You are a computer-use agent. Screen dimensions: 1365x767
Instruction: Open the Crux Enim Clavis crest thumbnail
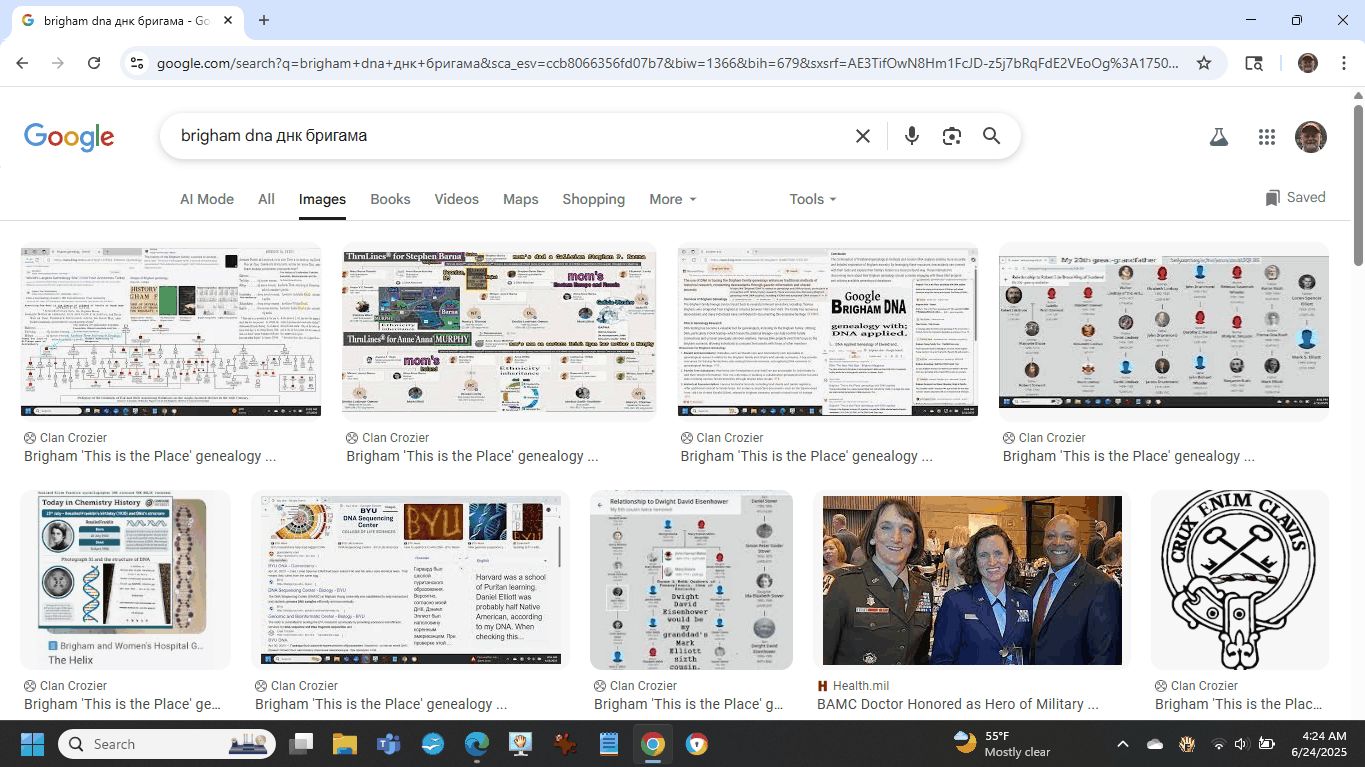click(1240, 580)
